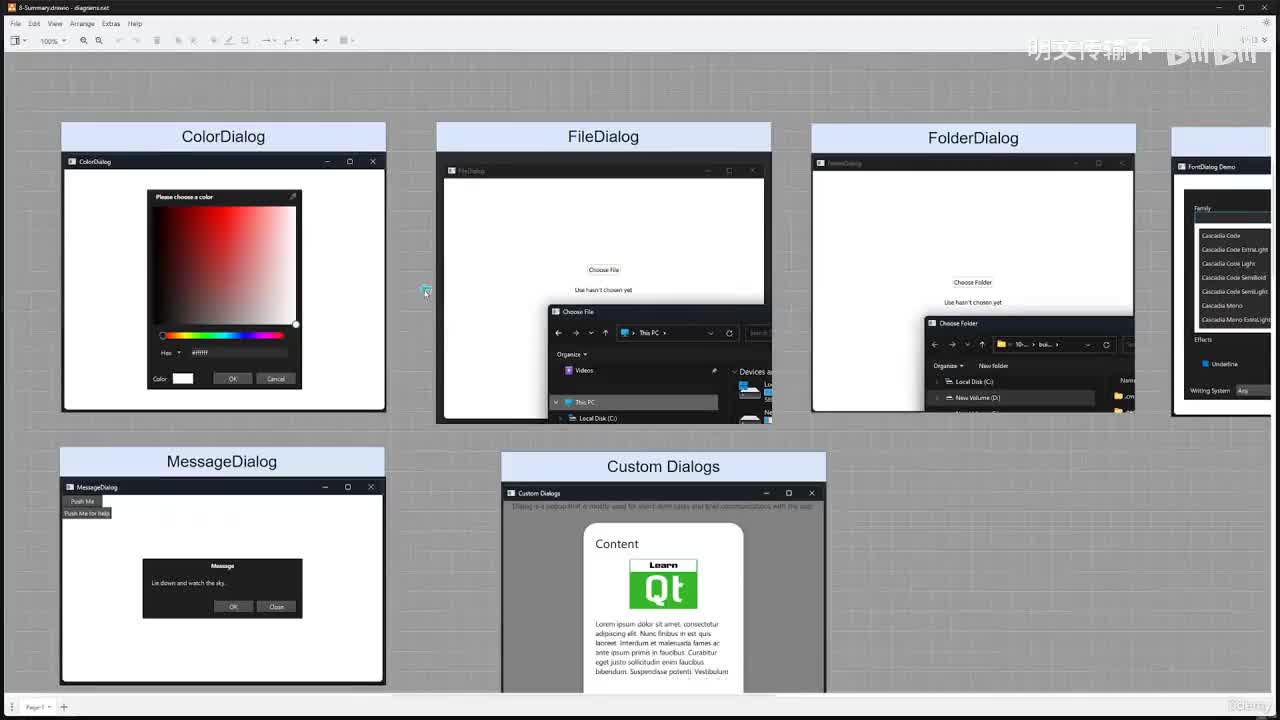
Task: Click the Choose Folder button
Action: point(972,282)
